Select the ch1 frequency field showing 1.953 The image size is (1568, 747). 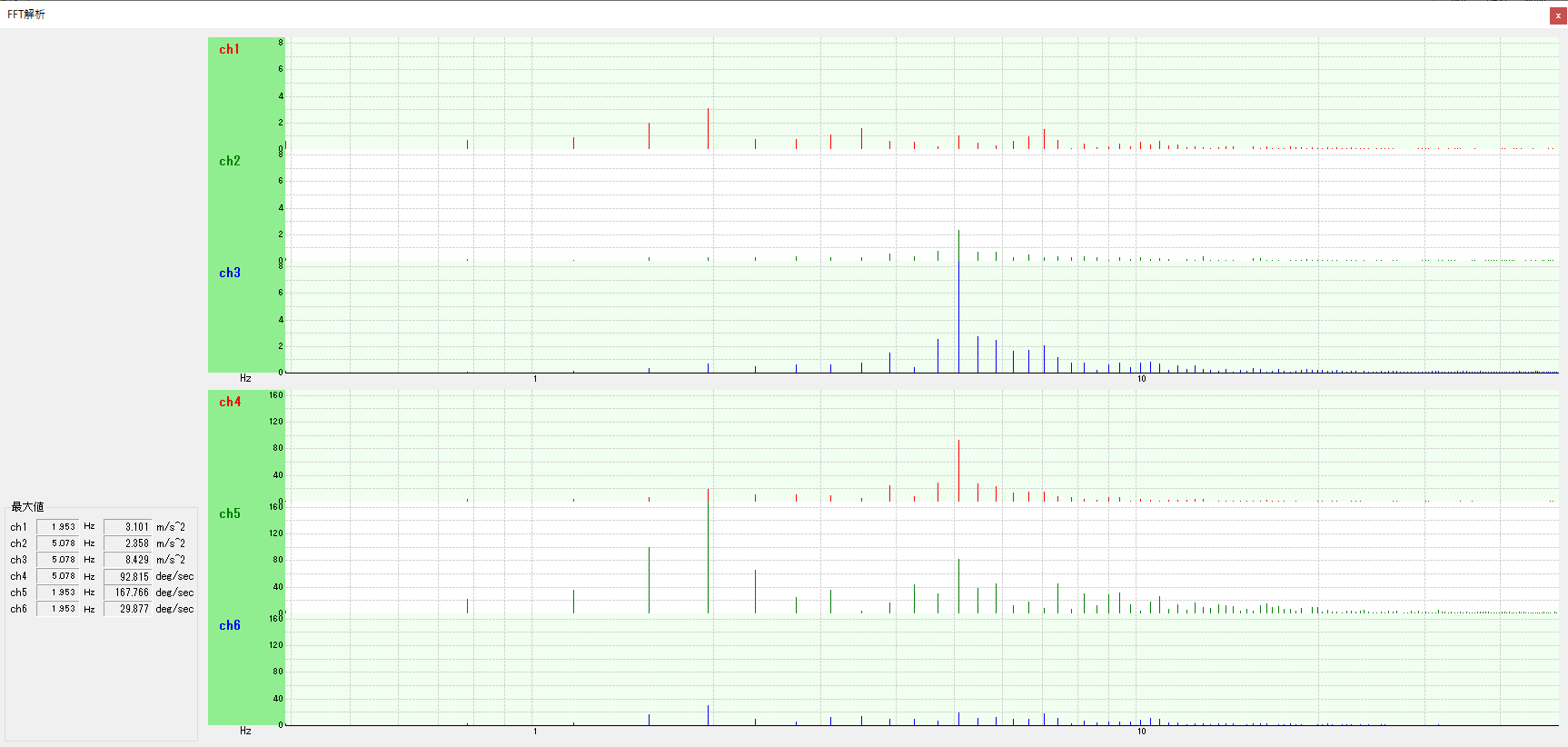click(57, 527)
